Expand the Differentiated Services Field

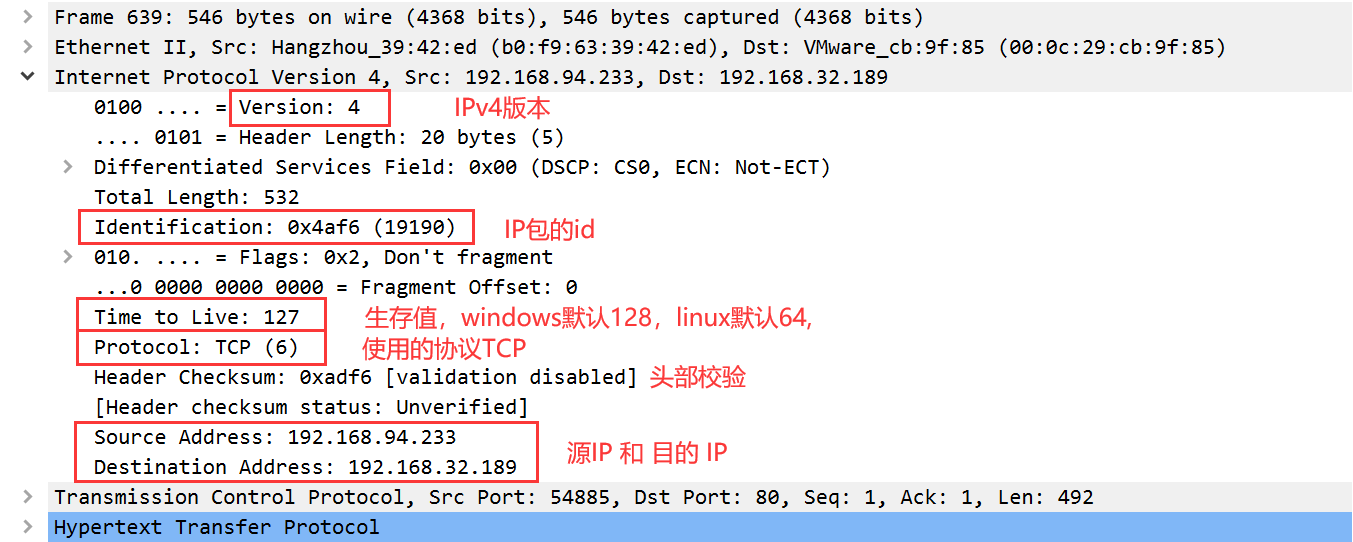pyautogui.click(x=67, y=167)
